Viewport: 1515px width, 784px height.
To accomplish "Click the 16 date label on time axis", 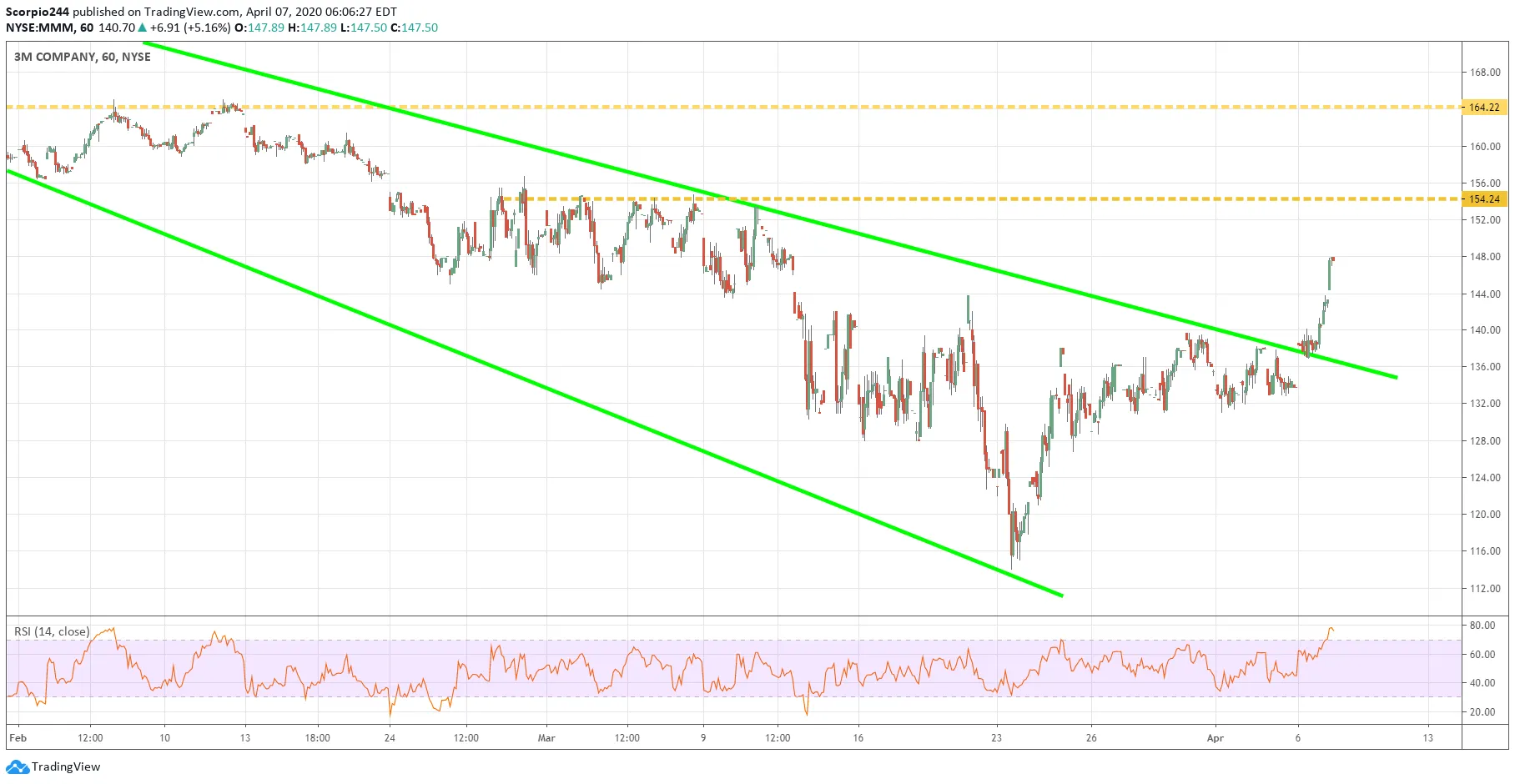I will (858, 738).
